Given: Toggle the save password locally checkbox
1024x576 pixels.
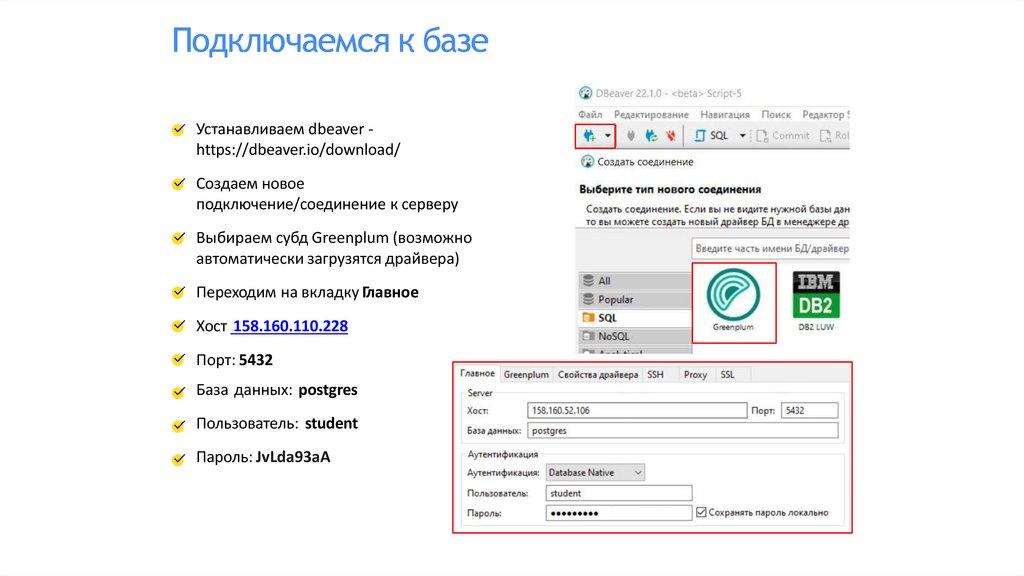Looking at the screenshot, I should point(700,512).
